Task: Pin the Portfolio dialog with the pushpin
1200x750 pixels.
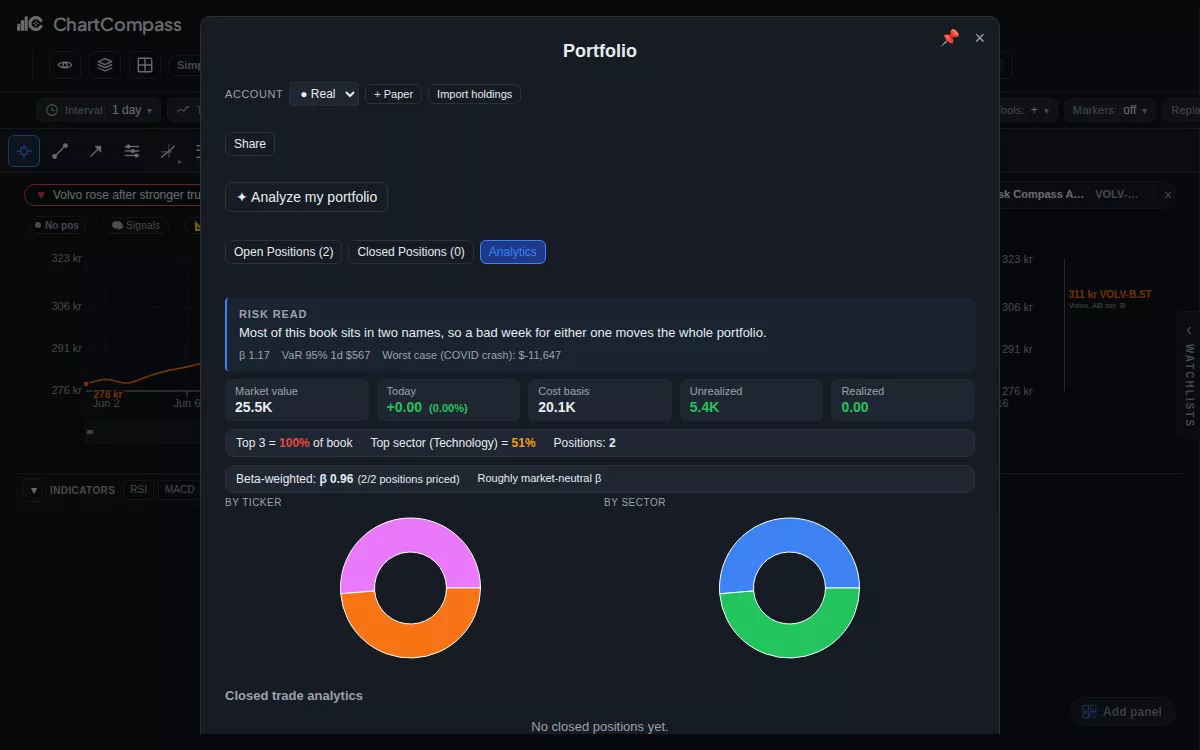Action: click(950, 38)
